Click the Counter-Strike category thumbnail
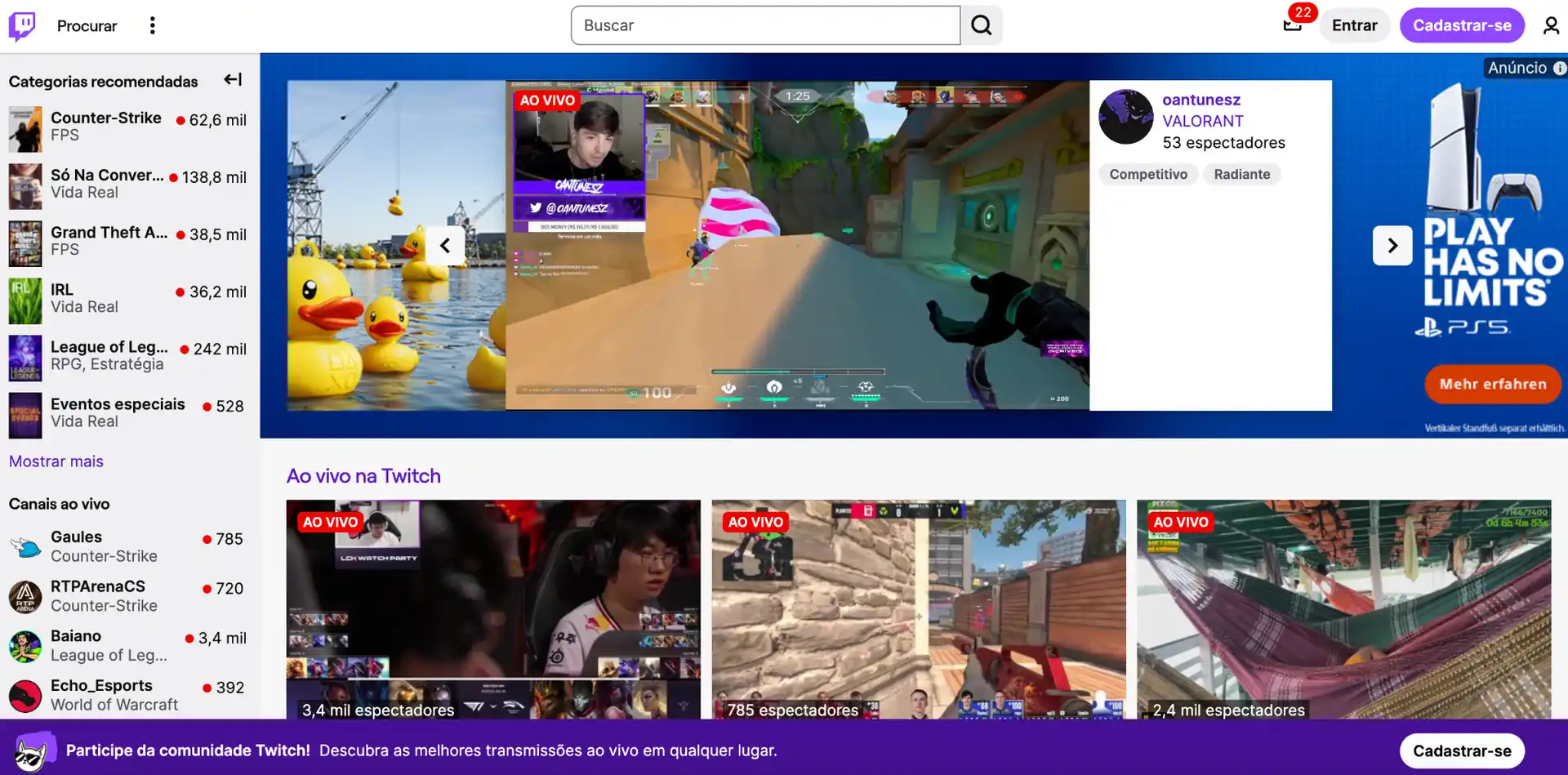 pyautogui.click(x=25, y=128)
